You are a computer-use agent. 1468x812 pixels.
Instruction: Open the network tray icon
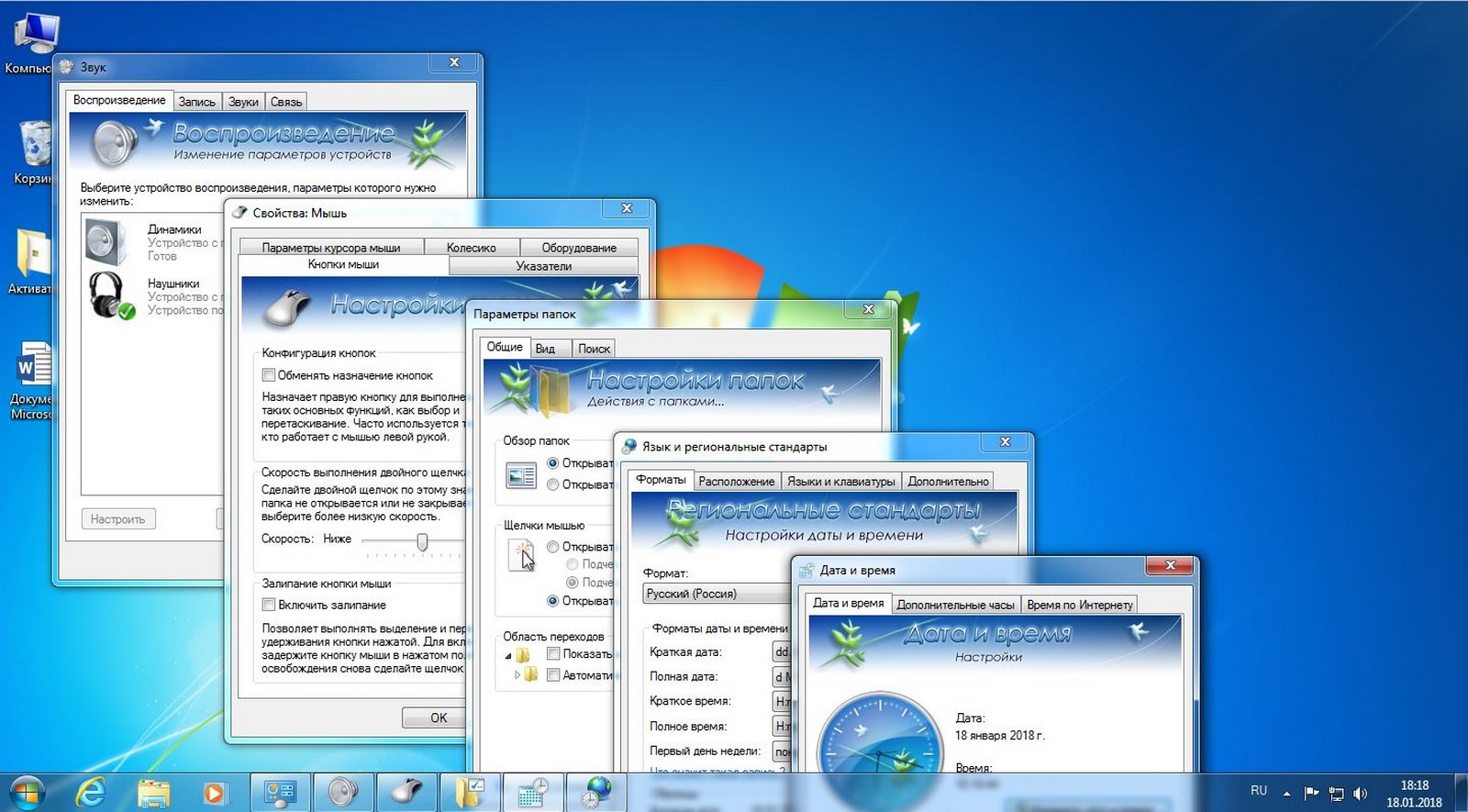(1337, 793)
